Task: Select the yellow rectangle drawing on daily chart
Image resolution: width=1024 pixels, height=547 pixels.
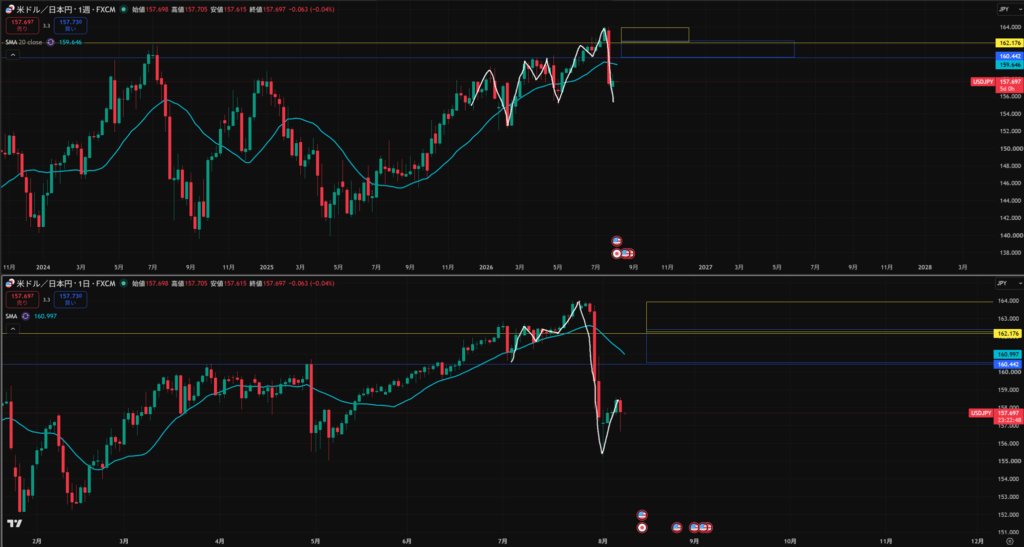Action: click(820, 317)
